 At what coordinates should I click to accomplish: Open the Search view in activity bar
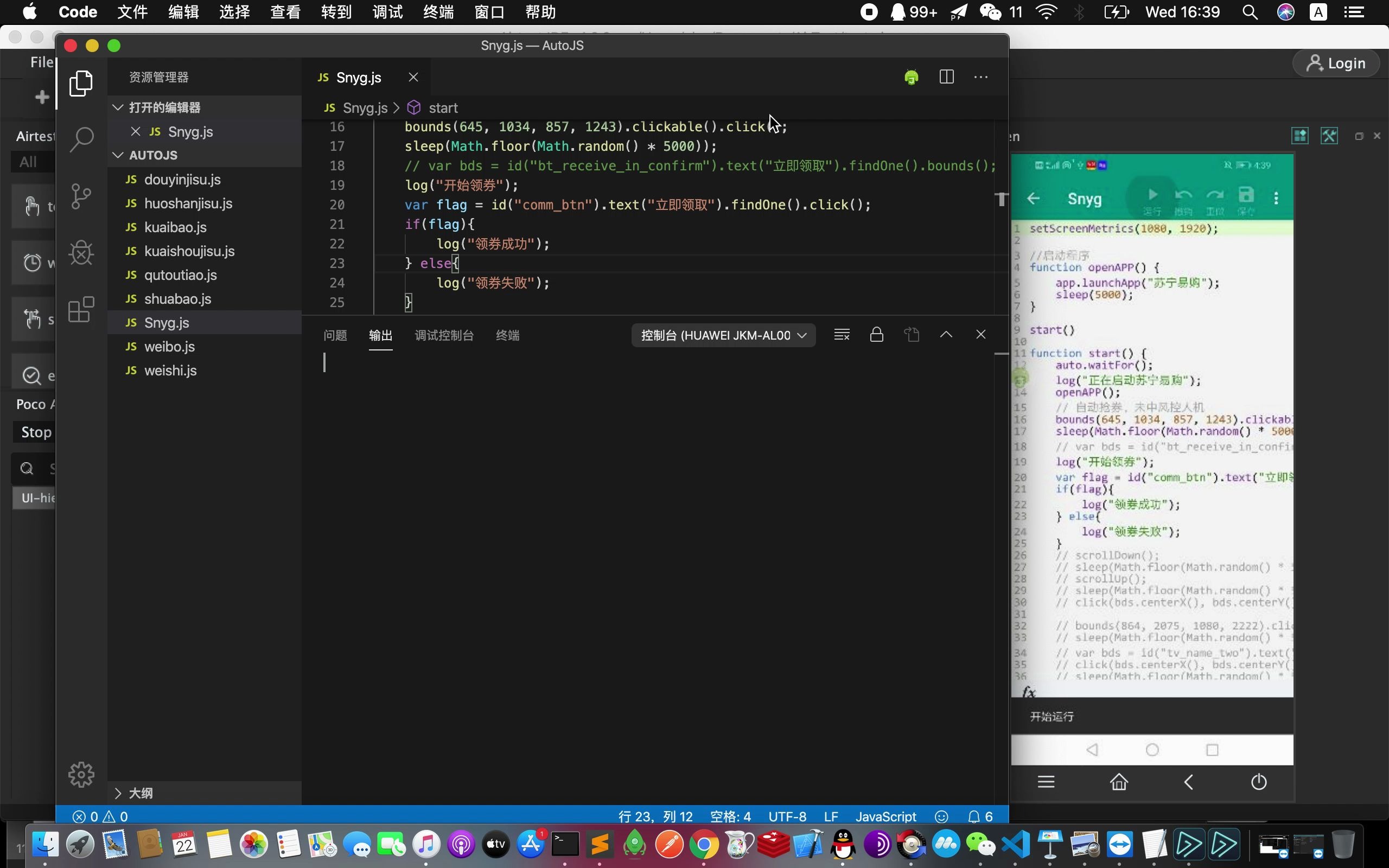[81, 139]
